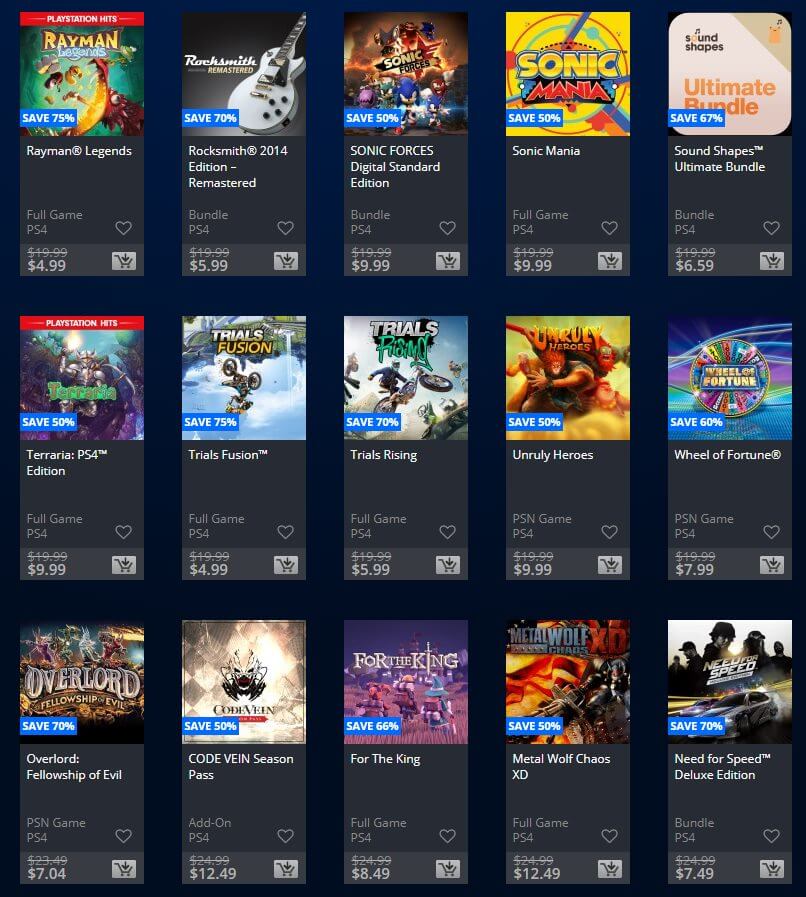Add Need for Speed Deluxe to cart
This screenshot has width=806, height=897.
pos(772,869)
